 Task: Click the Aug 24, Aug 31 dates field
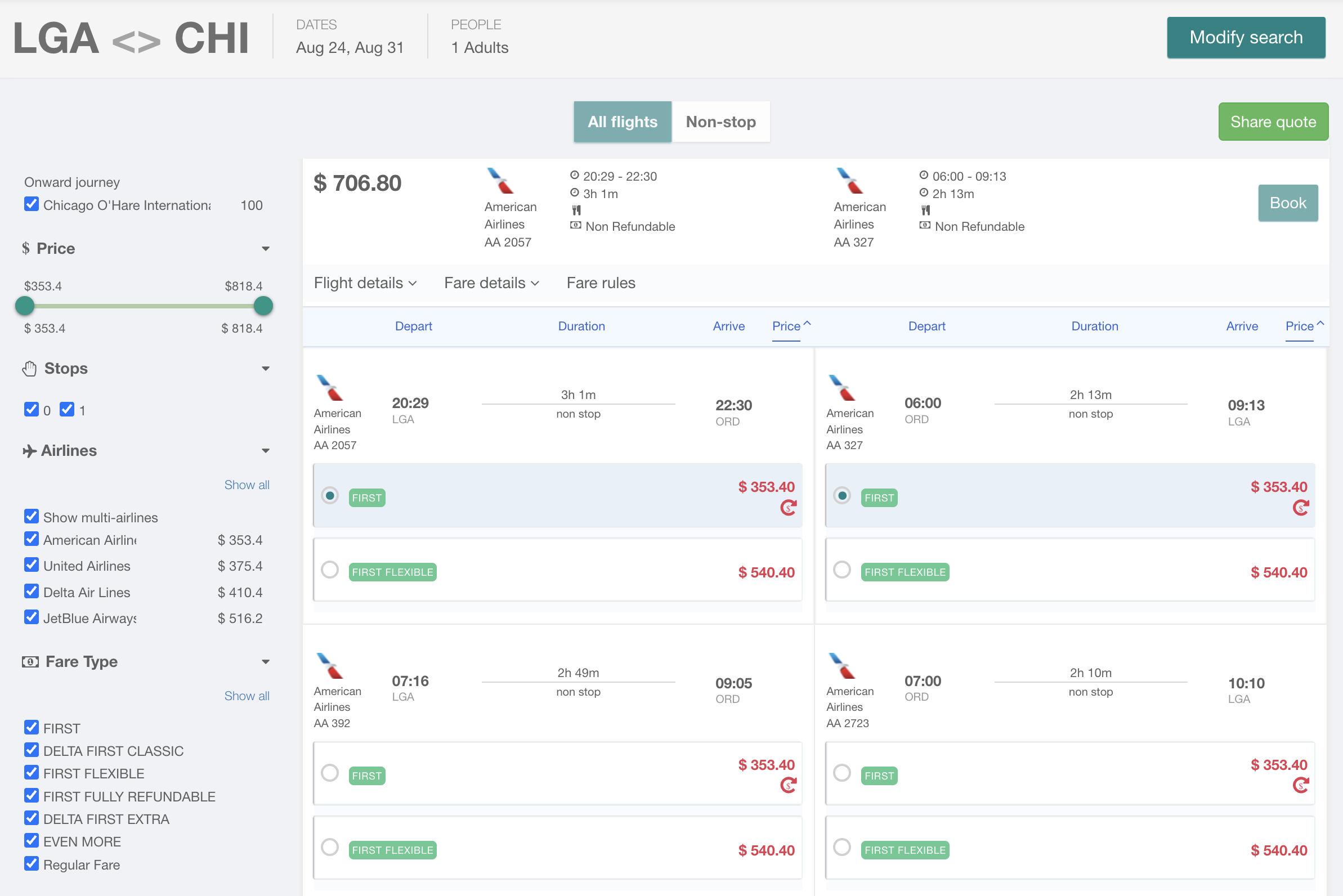click(350, 47)
